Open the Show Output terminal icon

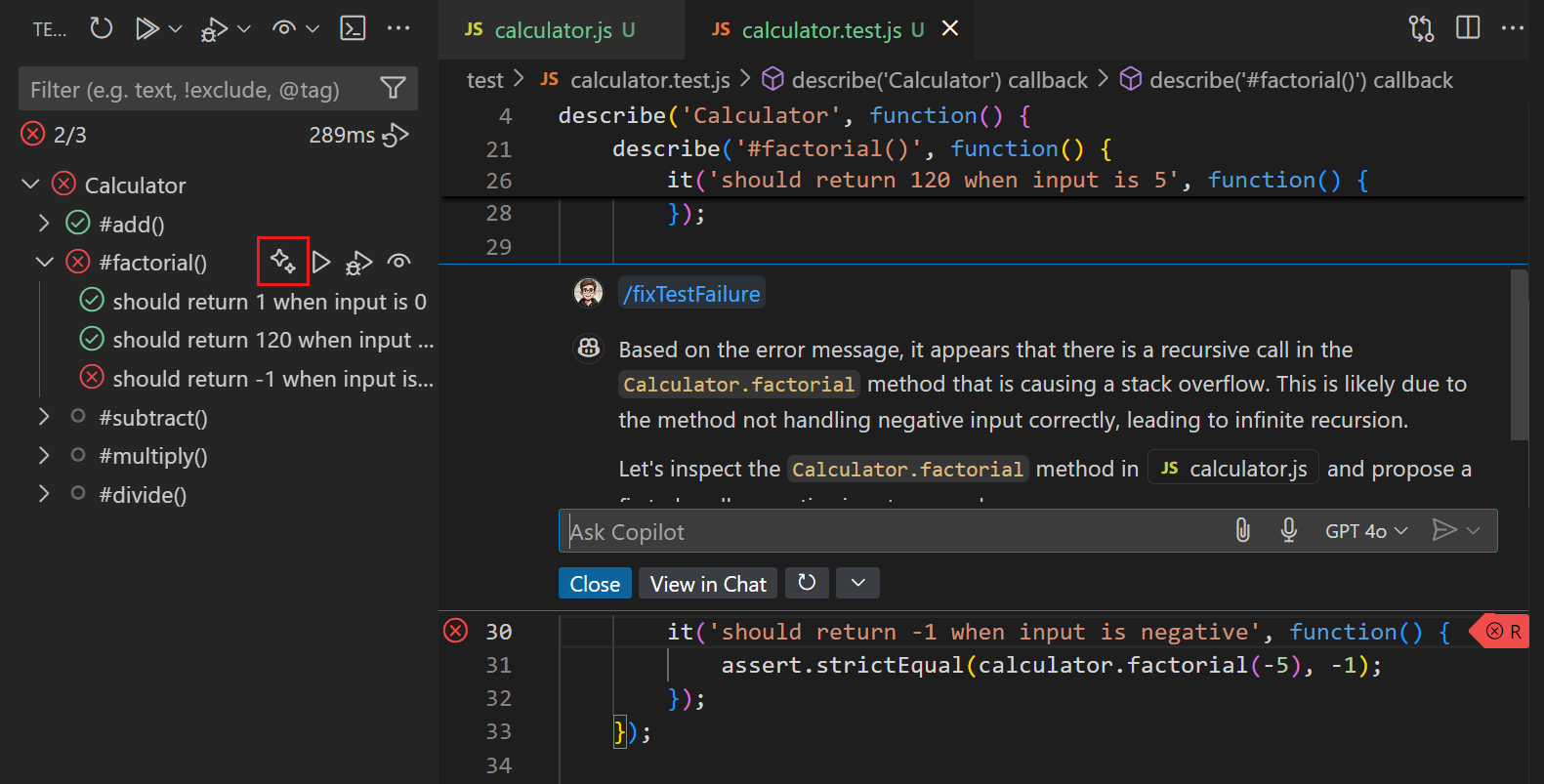pyautogui.click(x=353, y=28)
